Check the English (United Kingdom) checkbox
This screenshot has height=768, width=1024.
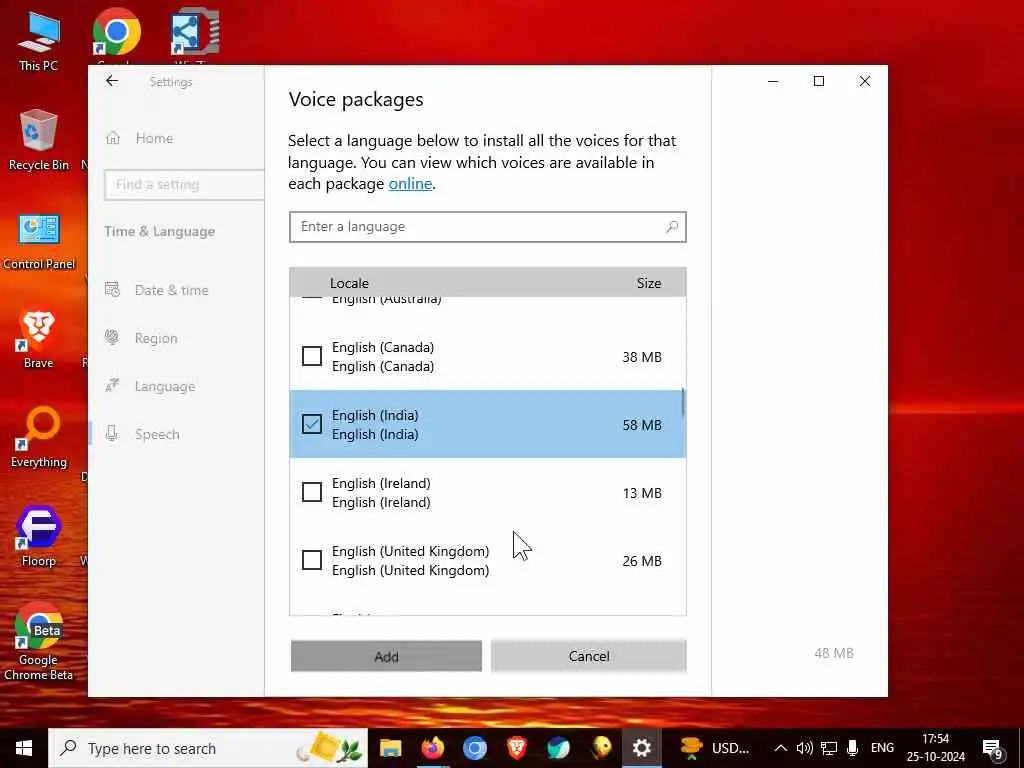pyautogui.click(x=312, y=560)
